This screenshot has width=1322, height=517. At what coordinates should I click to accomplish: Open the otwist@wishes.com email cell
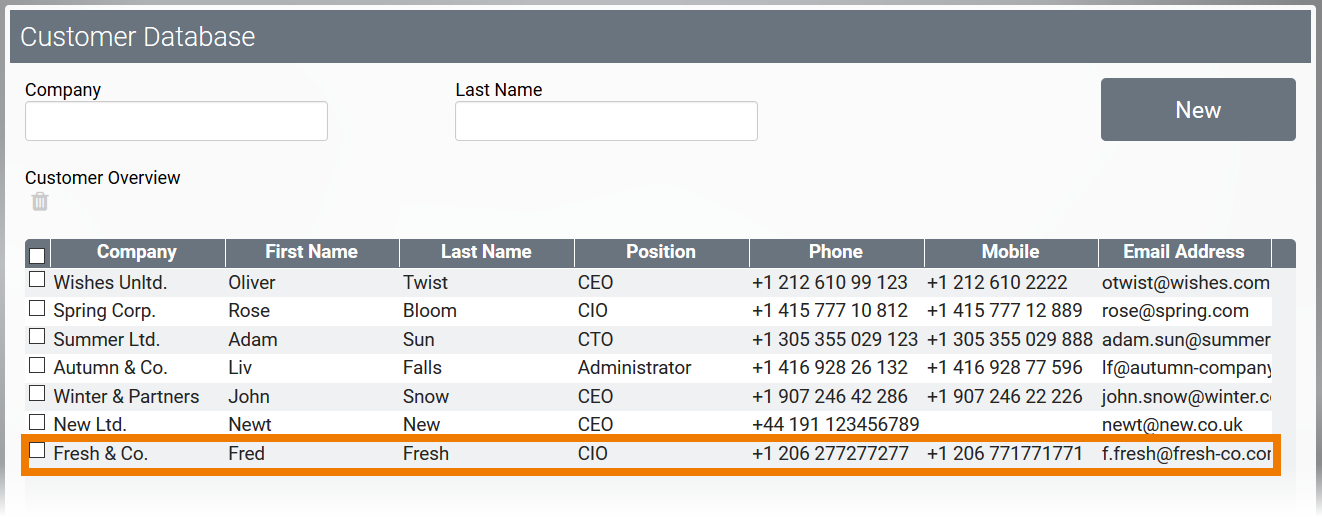pyautogui.click(x=1185, y=283)
